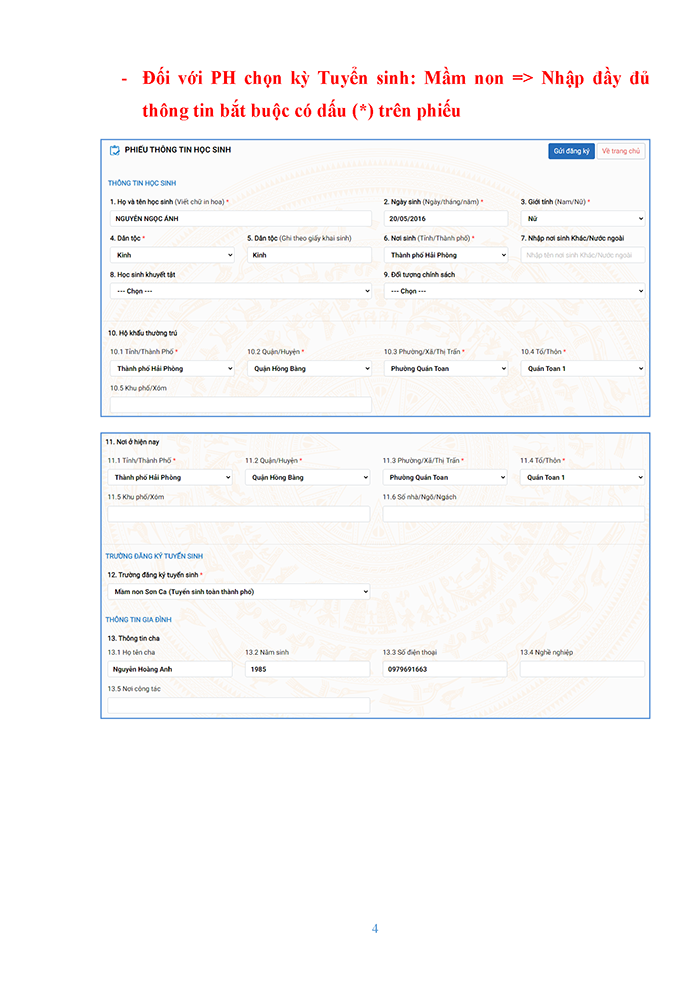Focus the Ngày sinh date field
The height and width of the screenshot is (990, 700).
(x=445, y=218)
